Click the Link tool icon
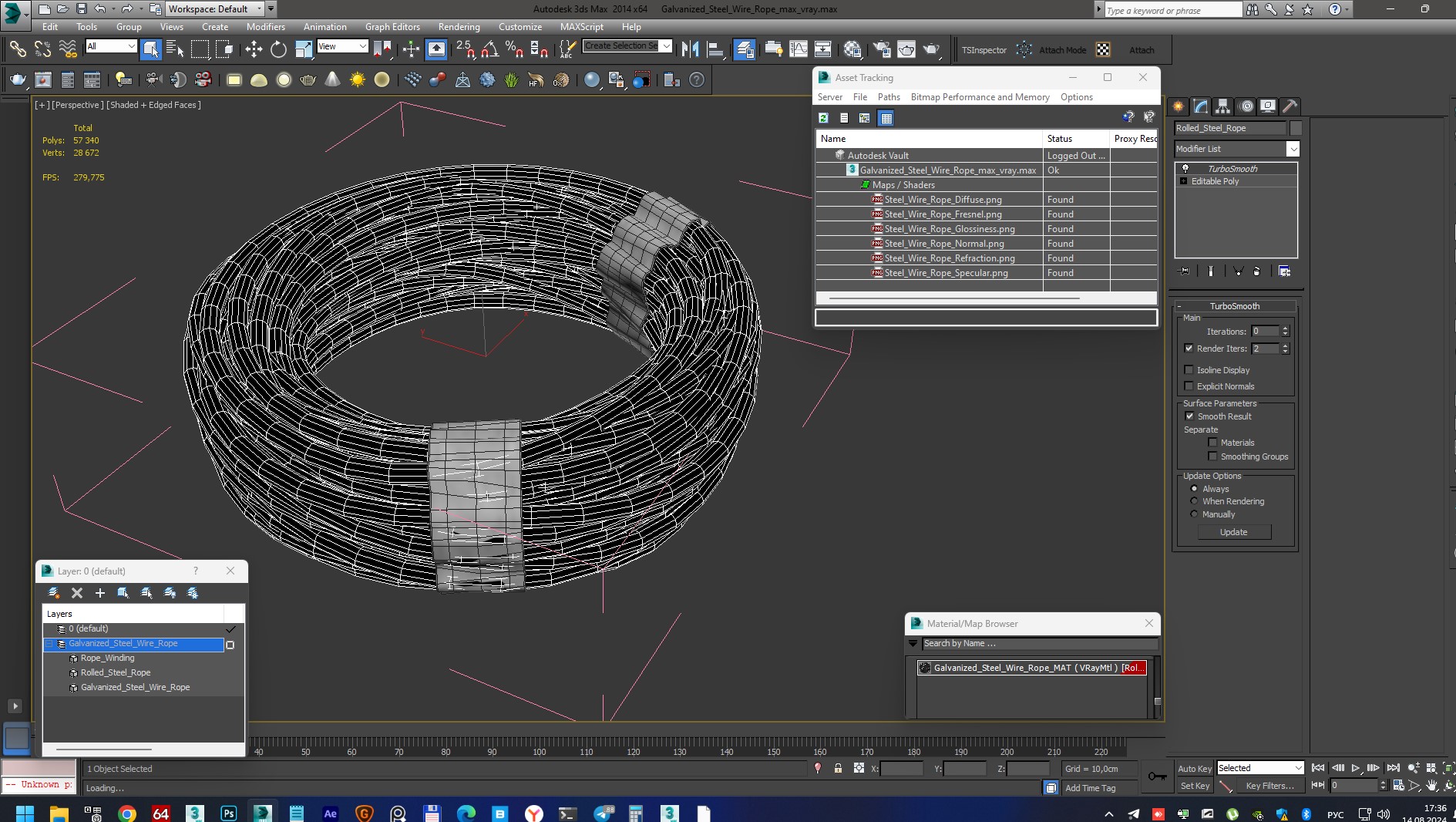Viewport: 1456px width, 822px height. tap(17, 50)
